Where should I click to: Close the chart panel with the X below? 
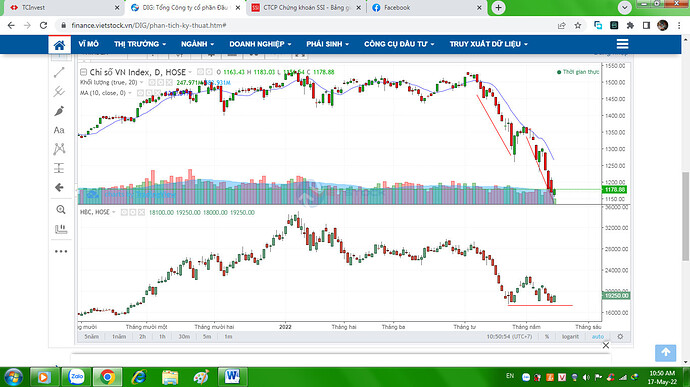pos(606,346)
